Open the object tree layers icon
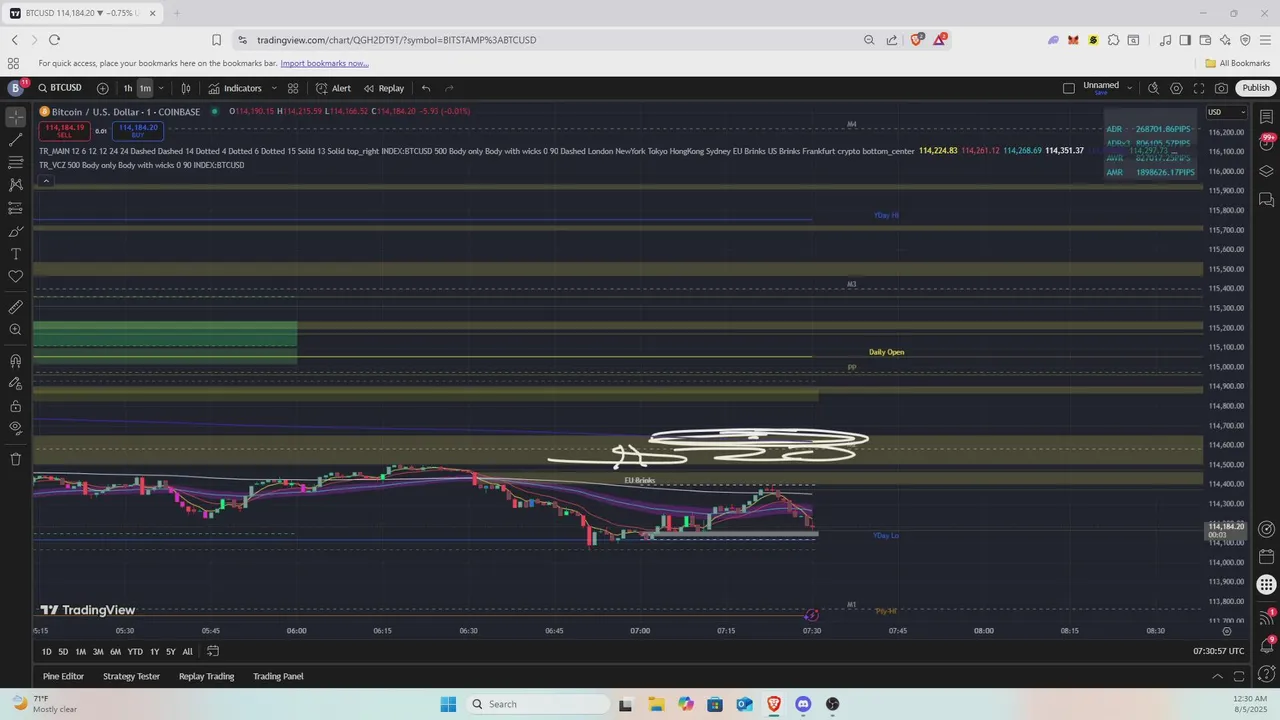This screenshot has width=1280, height=720. pos(1266,171)
